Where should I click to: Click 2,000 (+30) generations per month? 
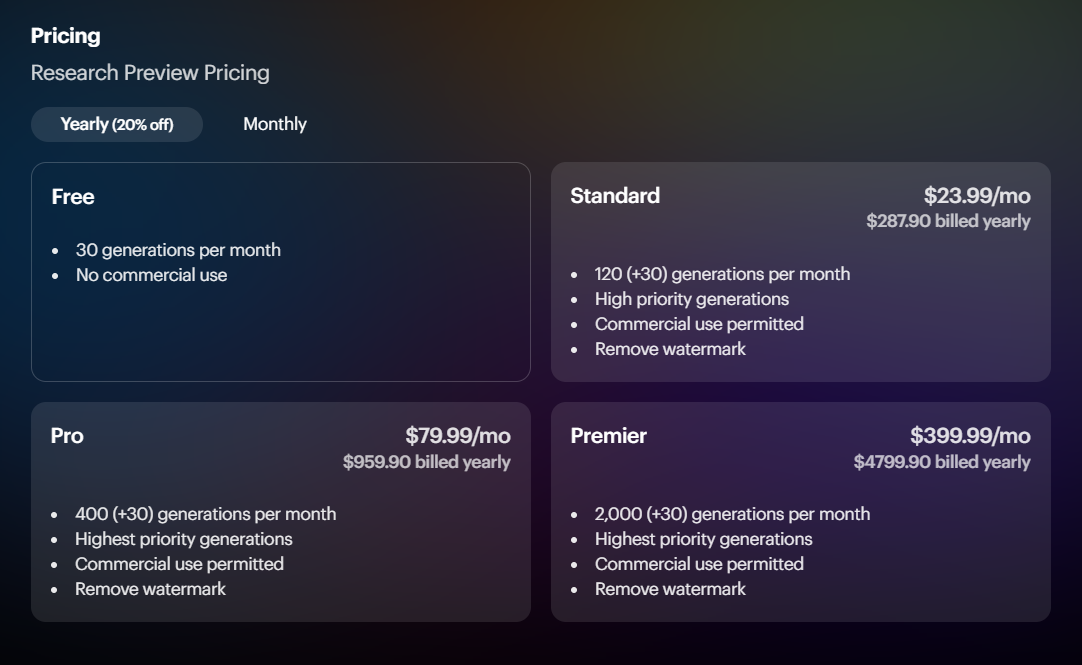tap(732, 514)
